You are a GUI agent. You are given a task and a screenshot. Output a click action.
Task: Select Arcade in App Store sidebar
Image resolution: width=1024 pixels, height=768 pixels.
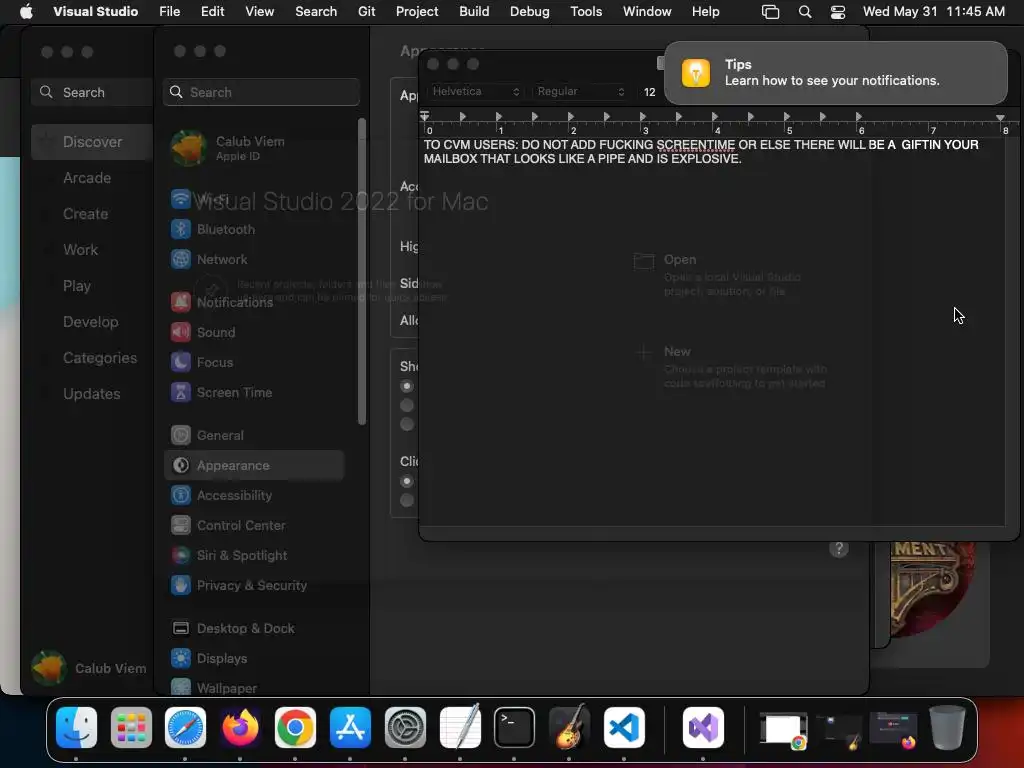coord(91,178)
